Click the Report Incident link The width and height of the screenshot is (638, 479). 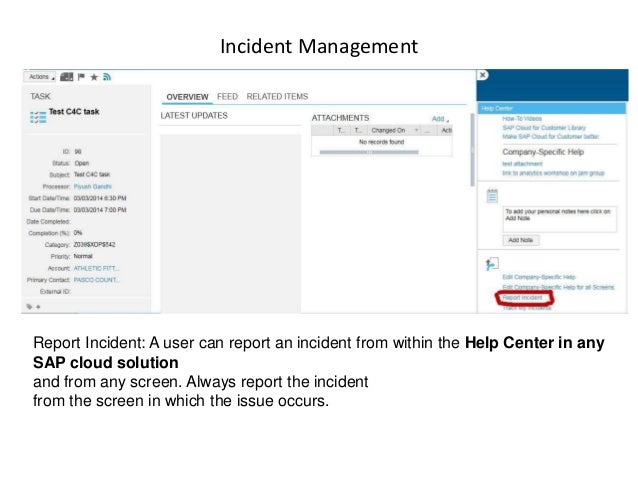(x=522, y=298)
